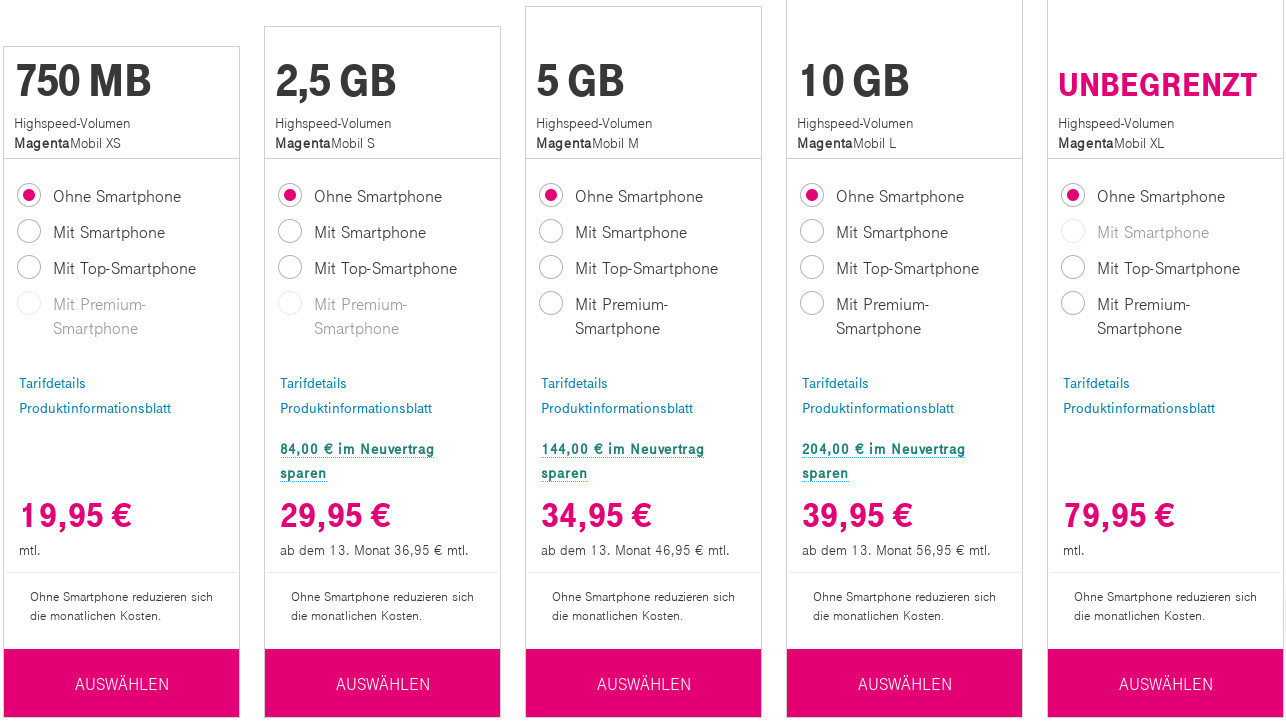Click AUSWÄHLEN for the UNBEGRENZT plan
Screen dimensions: 1286x723
[x=1165, y=683]
